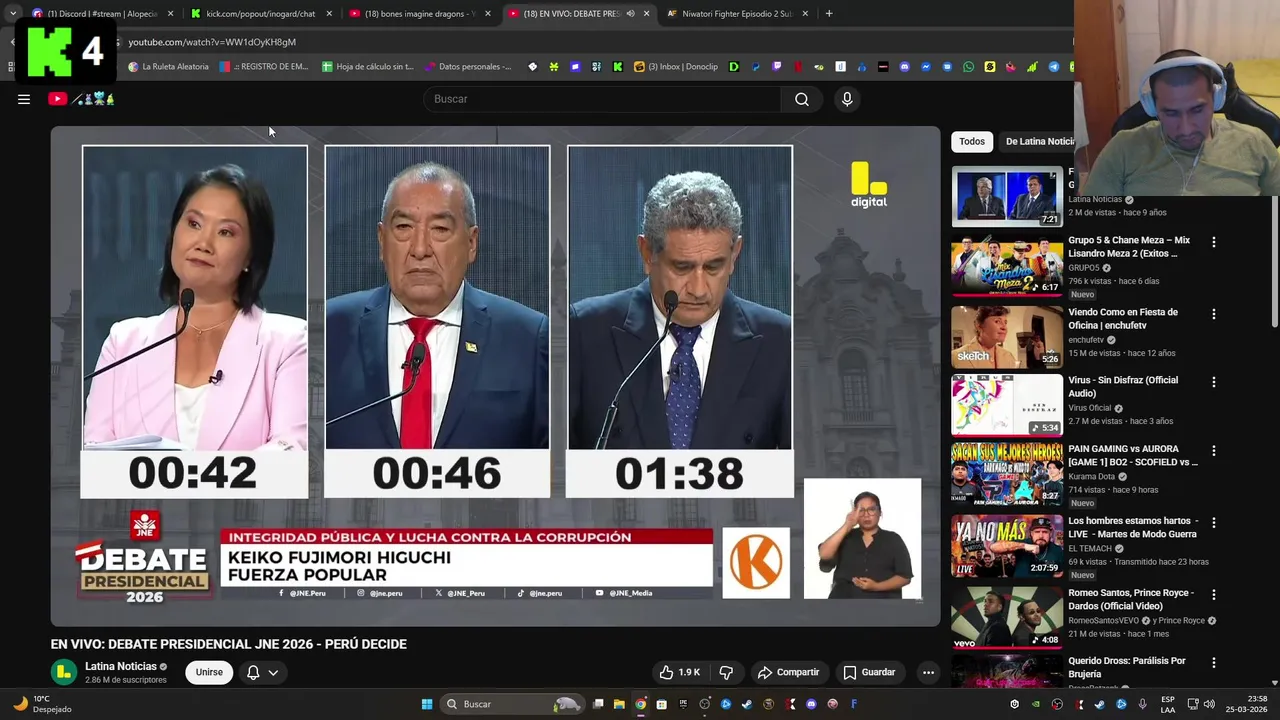Switch to Chrome on the taskbar

[641, 704]
